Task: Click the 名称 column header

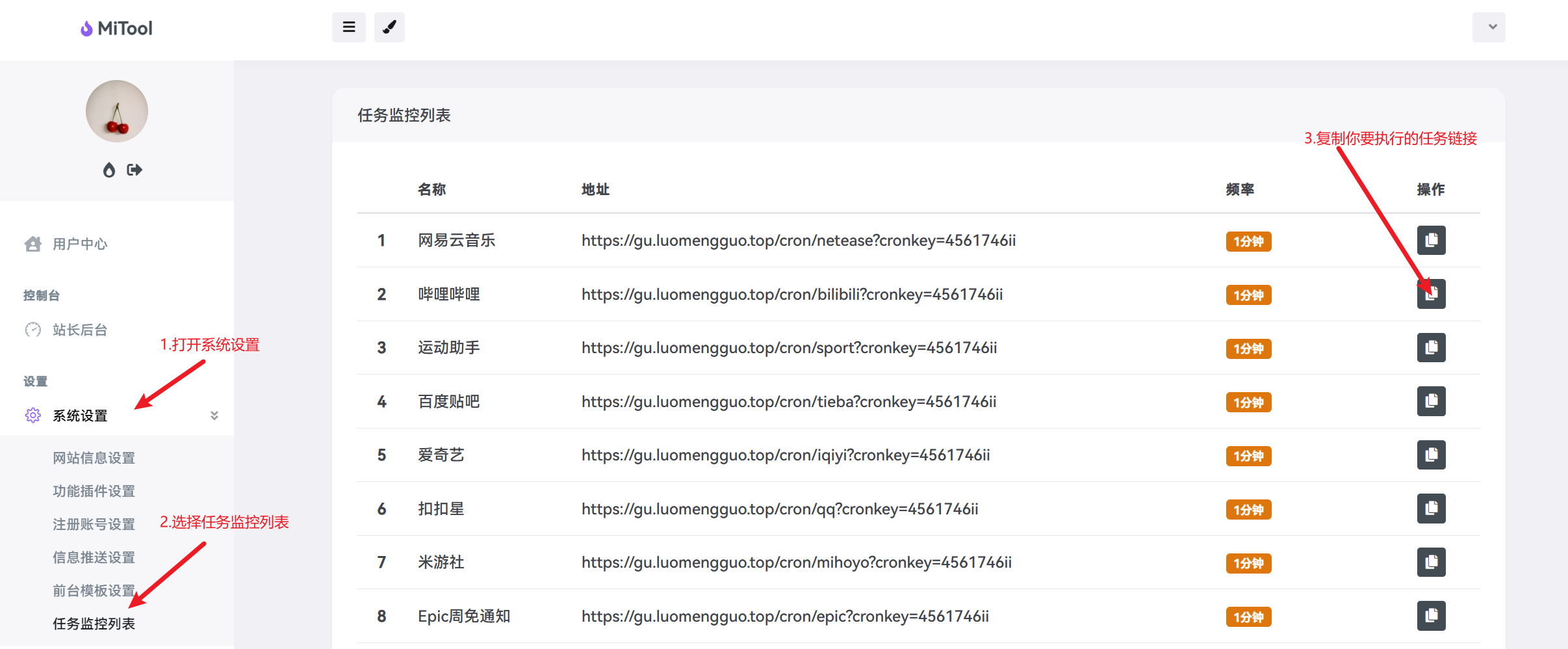Action: click(431, 189)
